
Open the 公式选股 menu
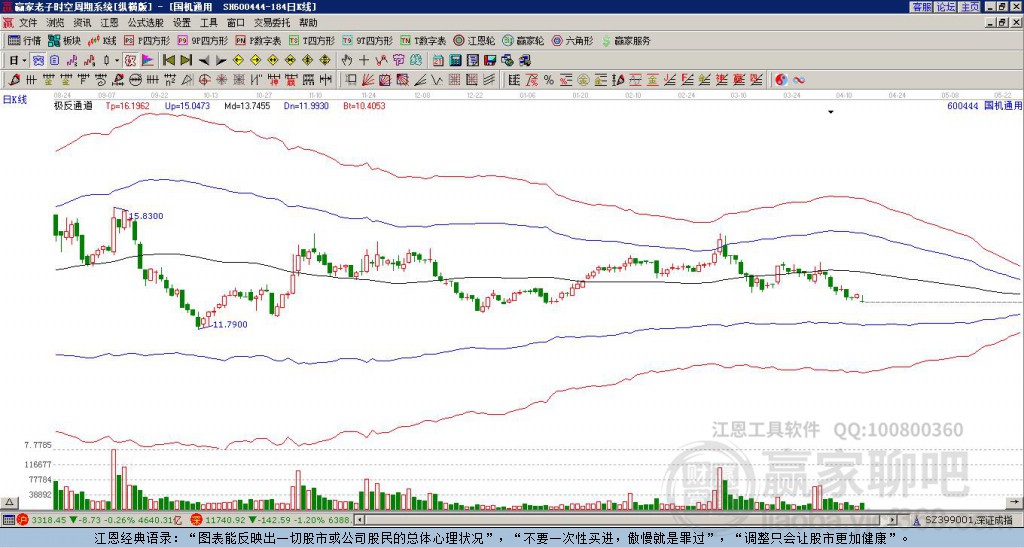[x=146, y=23]
